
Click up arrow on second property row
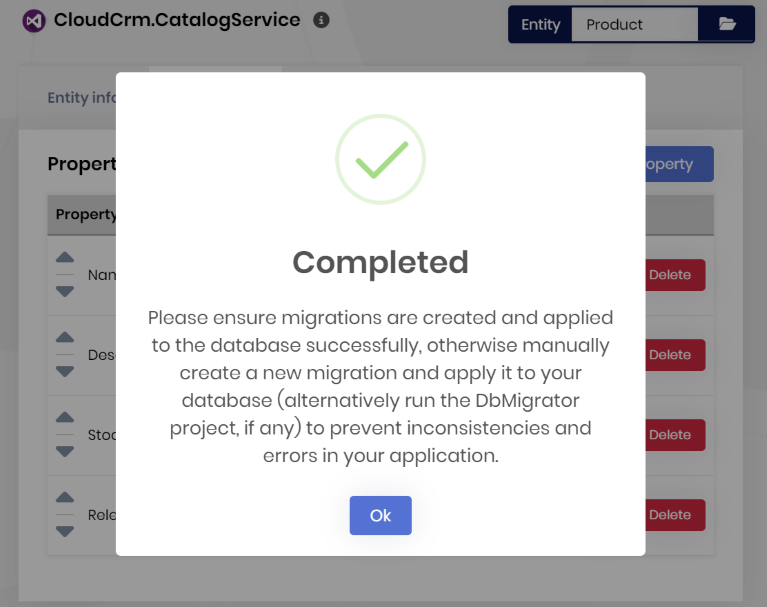[65, 338]
